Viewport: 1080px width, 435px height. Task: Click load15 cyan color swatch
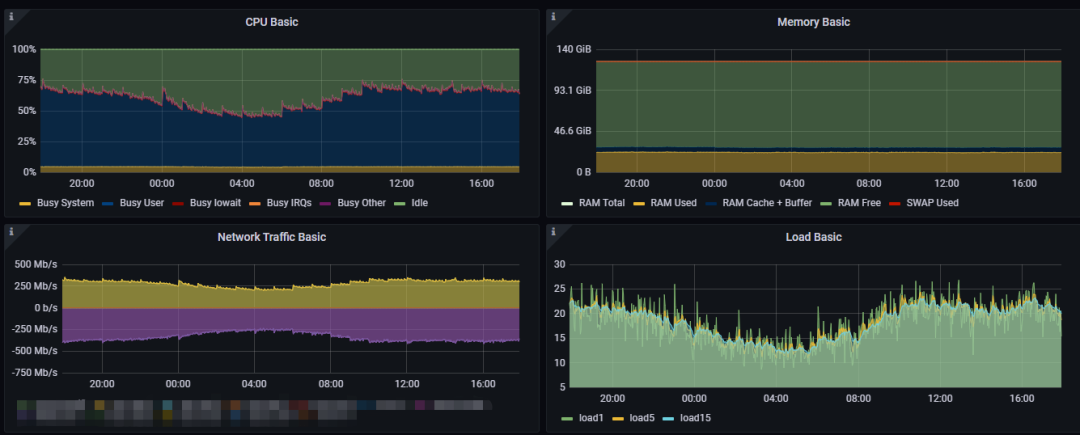coord(667,418)
